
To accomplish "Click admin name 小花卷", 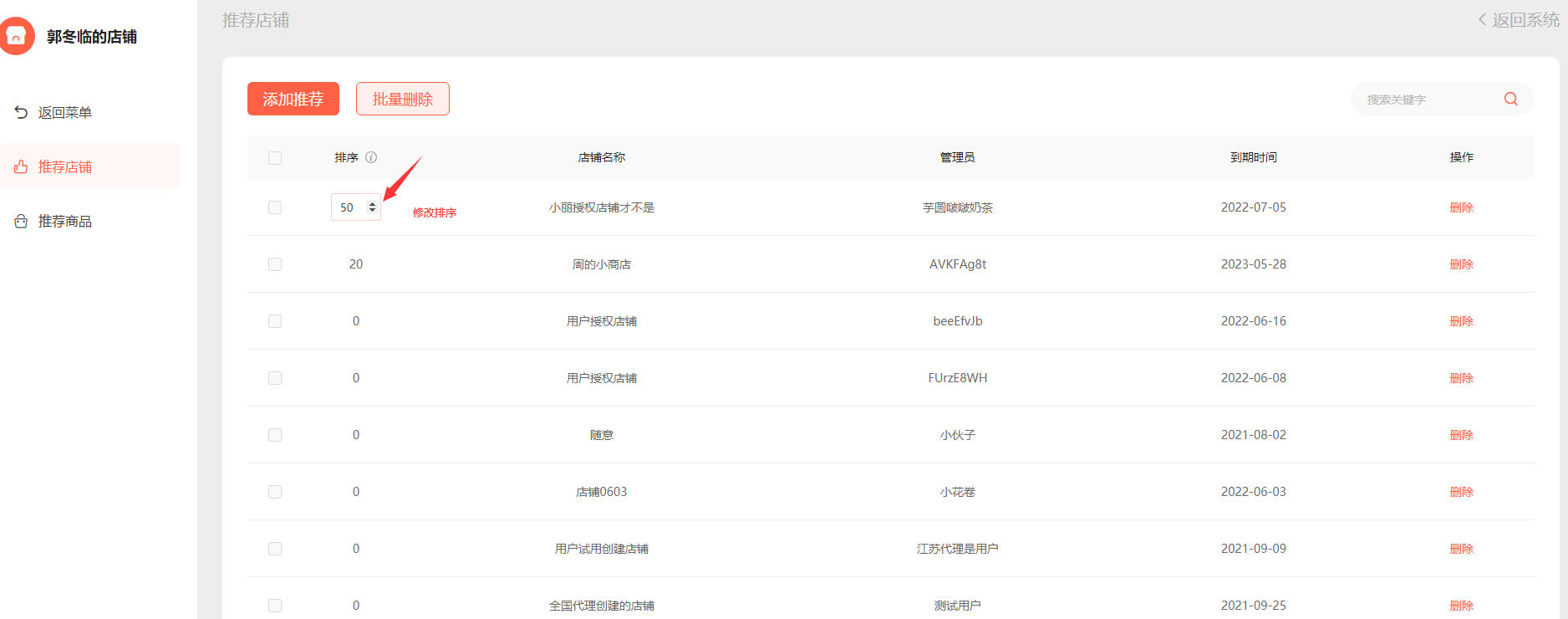I will pyautogui.click(x=958, y=492).
